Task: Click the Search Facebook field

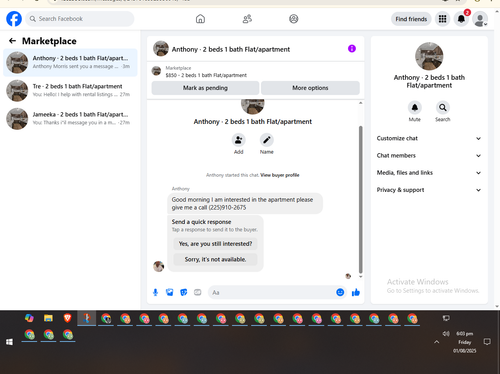Action: (80, 19)
